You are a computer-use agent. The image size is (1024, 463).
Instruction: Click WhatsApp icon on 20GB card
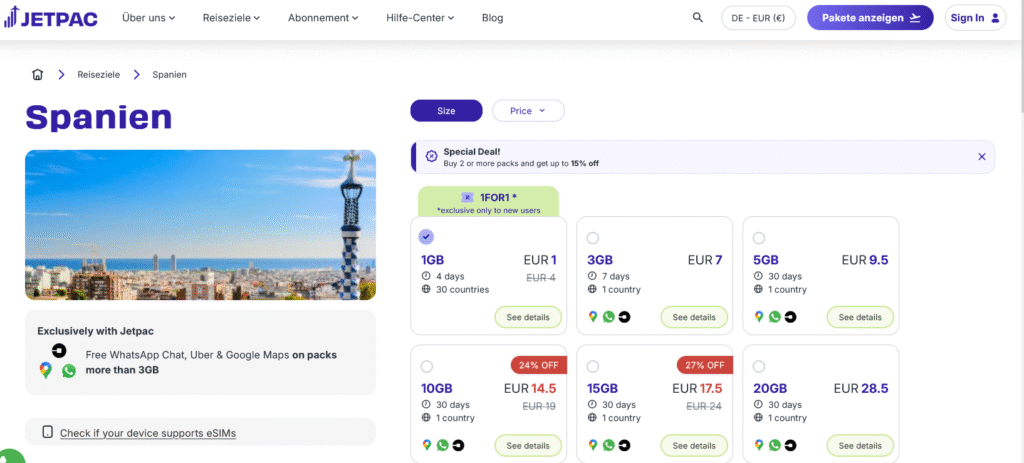[x=775, y=445]
